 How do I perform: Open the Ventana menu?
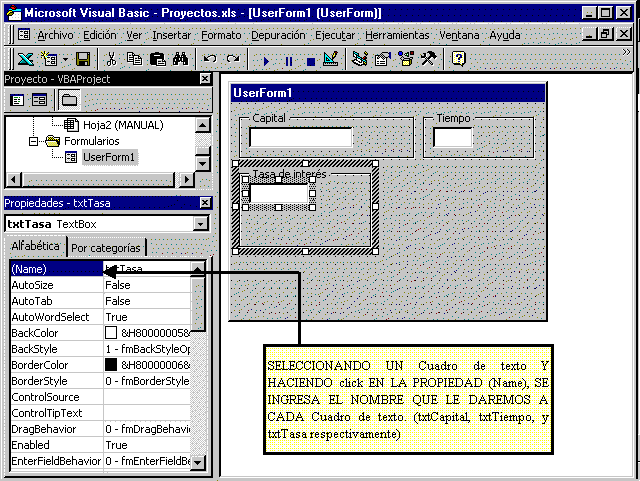coord(459,36)
